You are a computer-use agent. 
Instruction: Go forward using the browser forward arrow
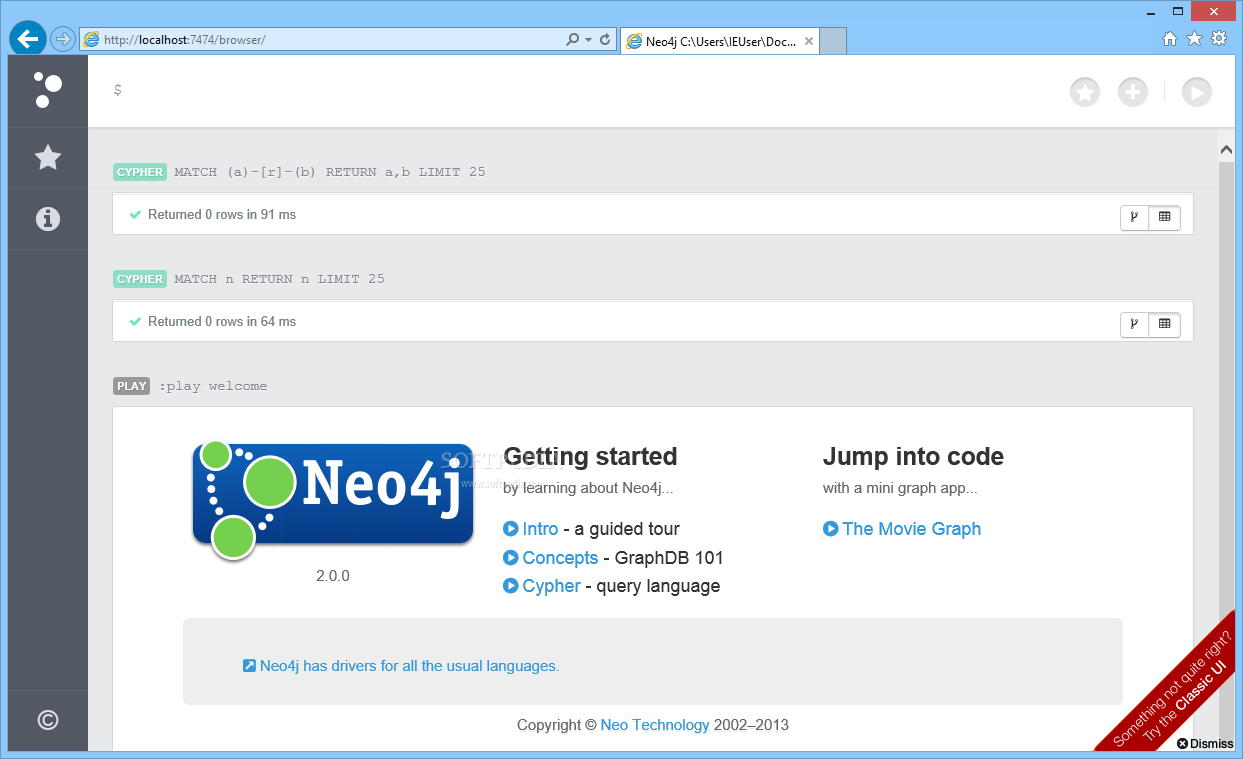coord(63,39)
